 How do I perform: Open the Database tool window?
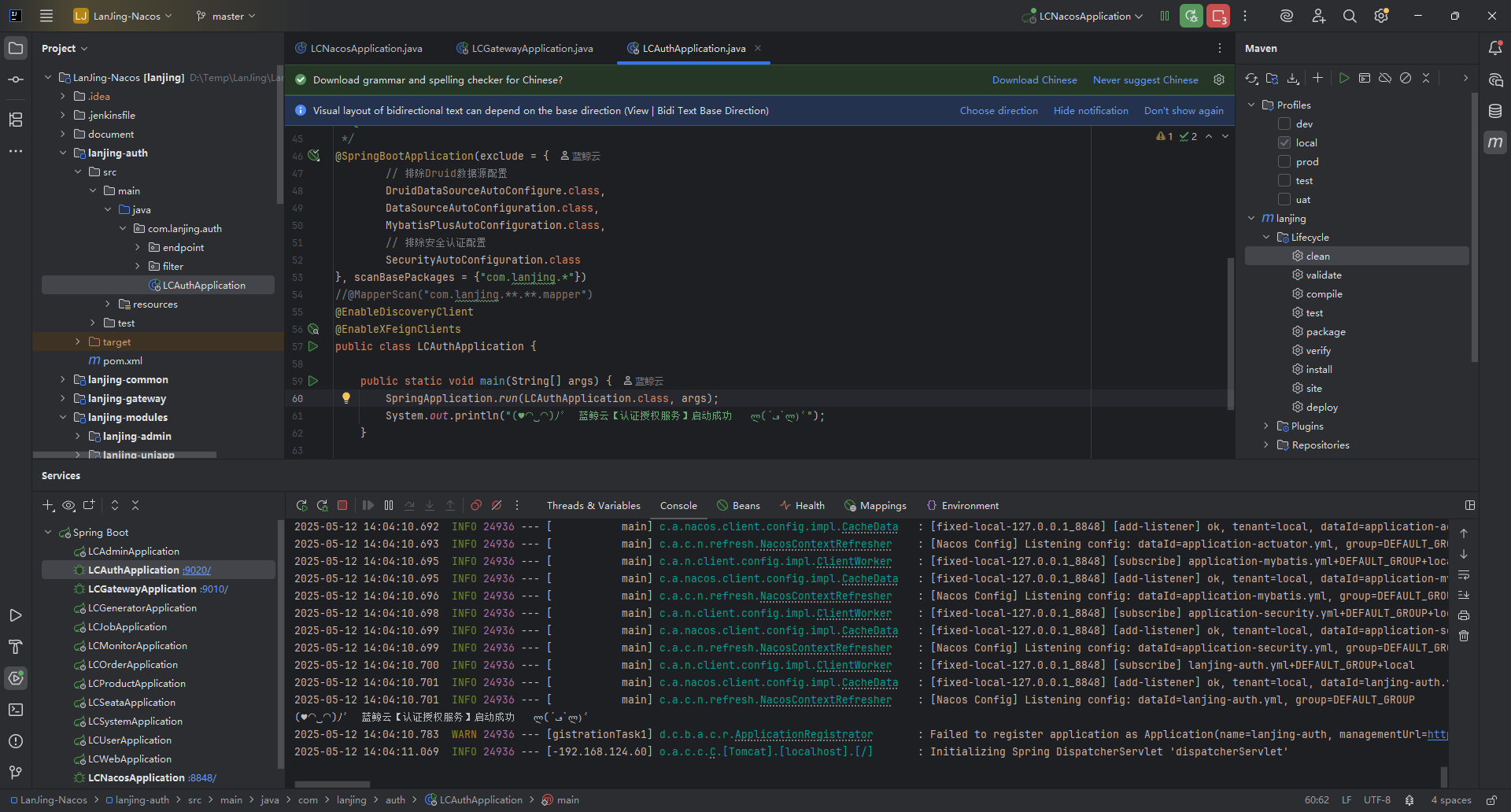pos(1495,111)
